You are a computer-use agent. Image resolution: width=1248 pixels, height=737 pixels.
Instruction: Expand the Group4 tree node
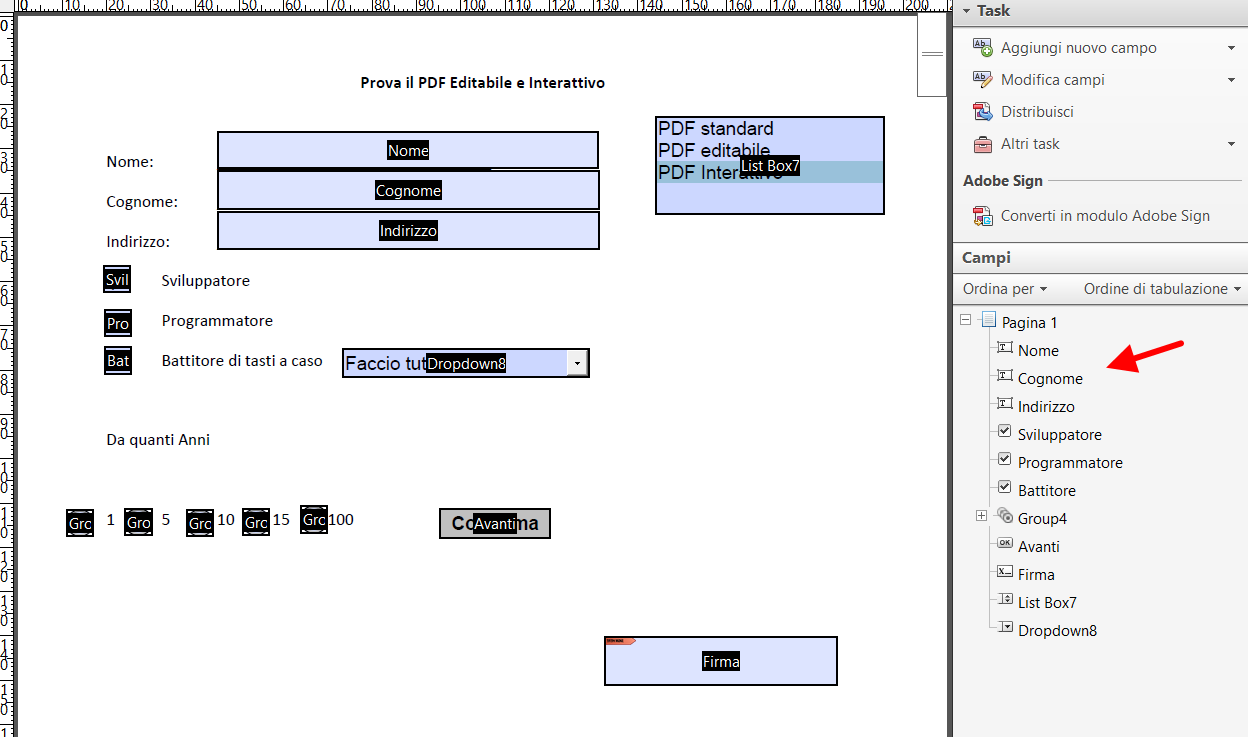tap(981, 517)
